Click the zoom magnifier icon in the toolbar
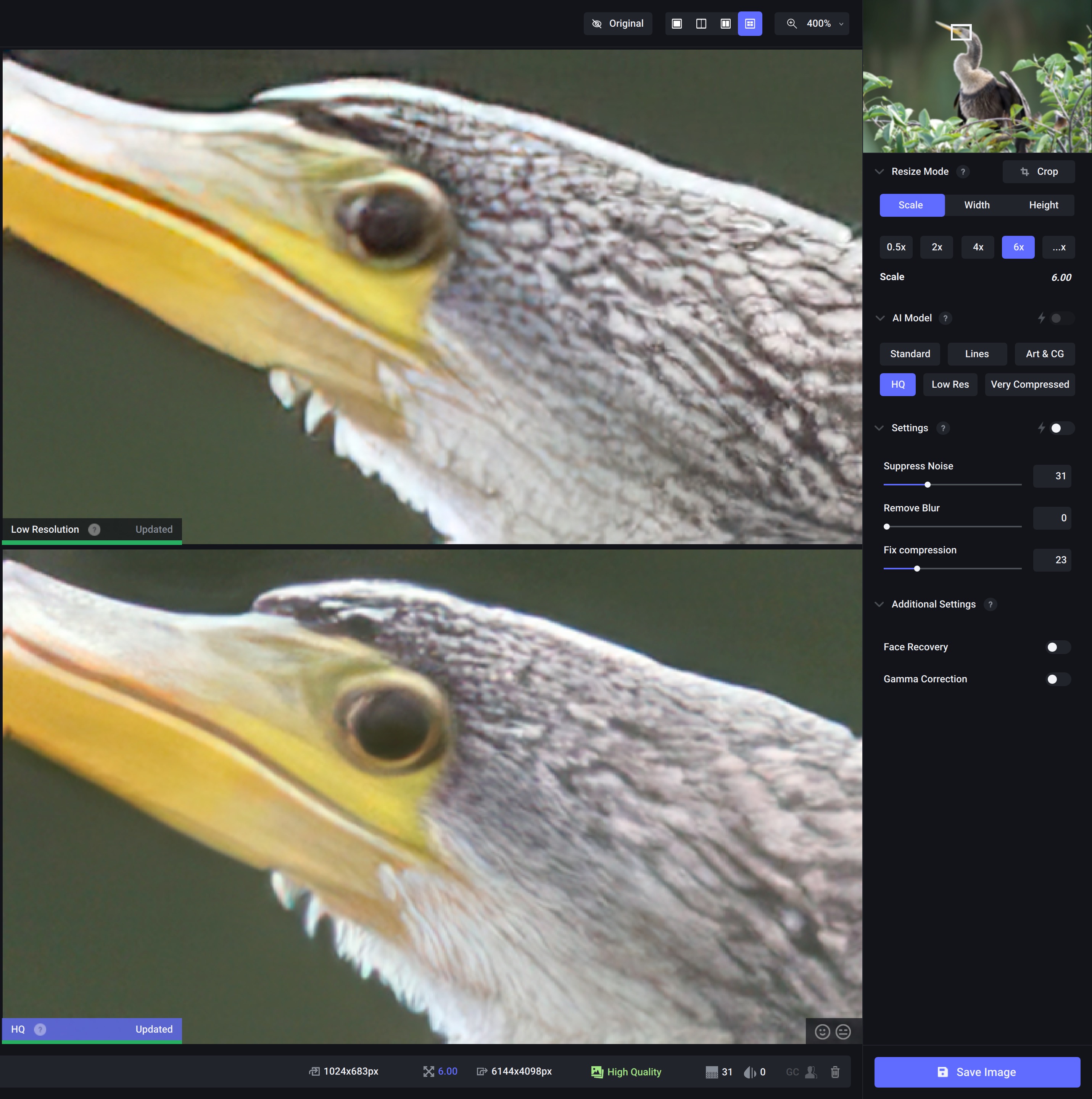The height and width of the screenshot is (1099, 1092). pyautogui.click(x=792, y=23)
